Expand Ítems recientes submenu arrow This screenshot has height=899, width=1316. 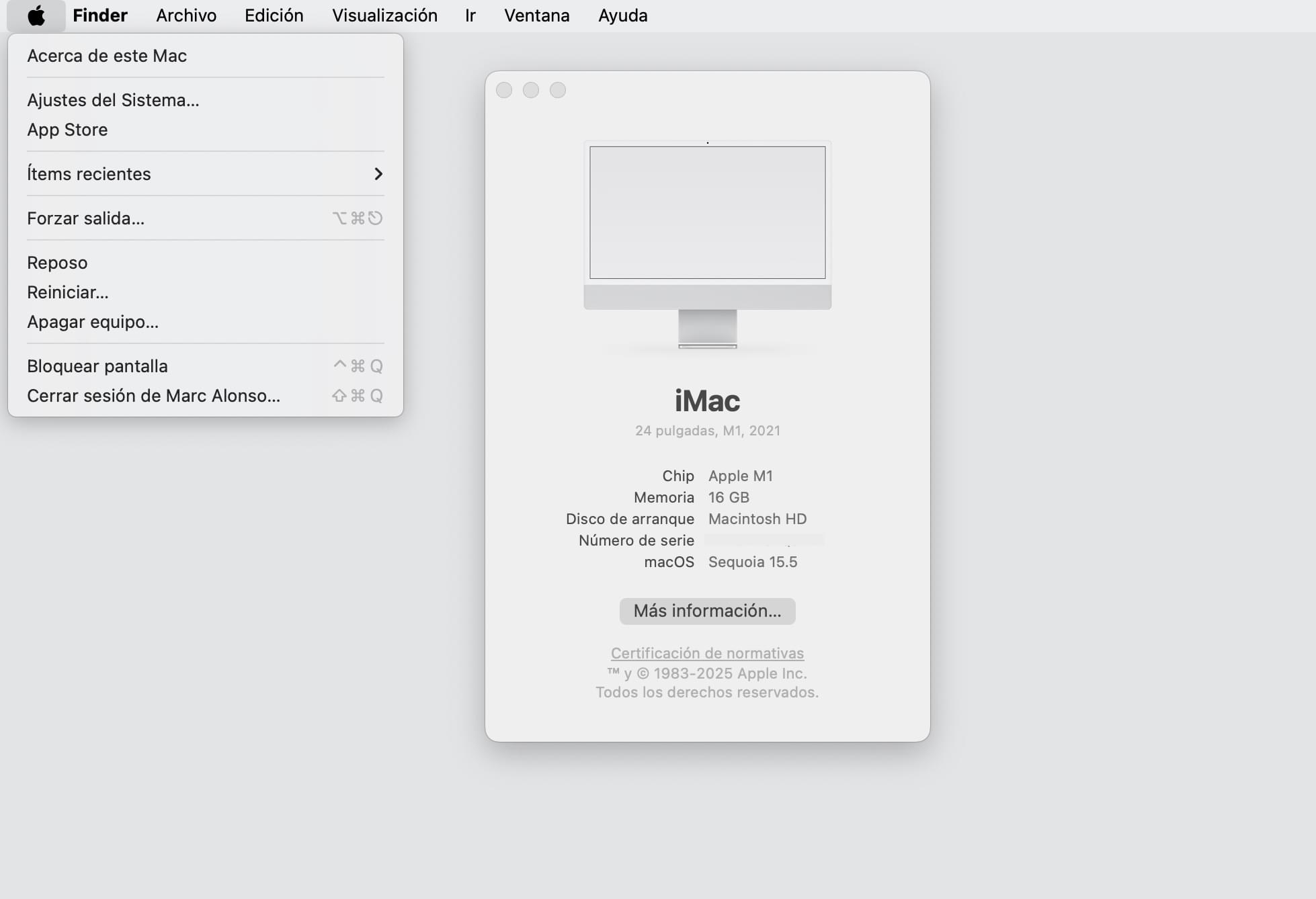[378, 174]
